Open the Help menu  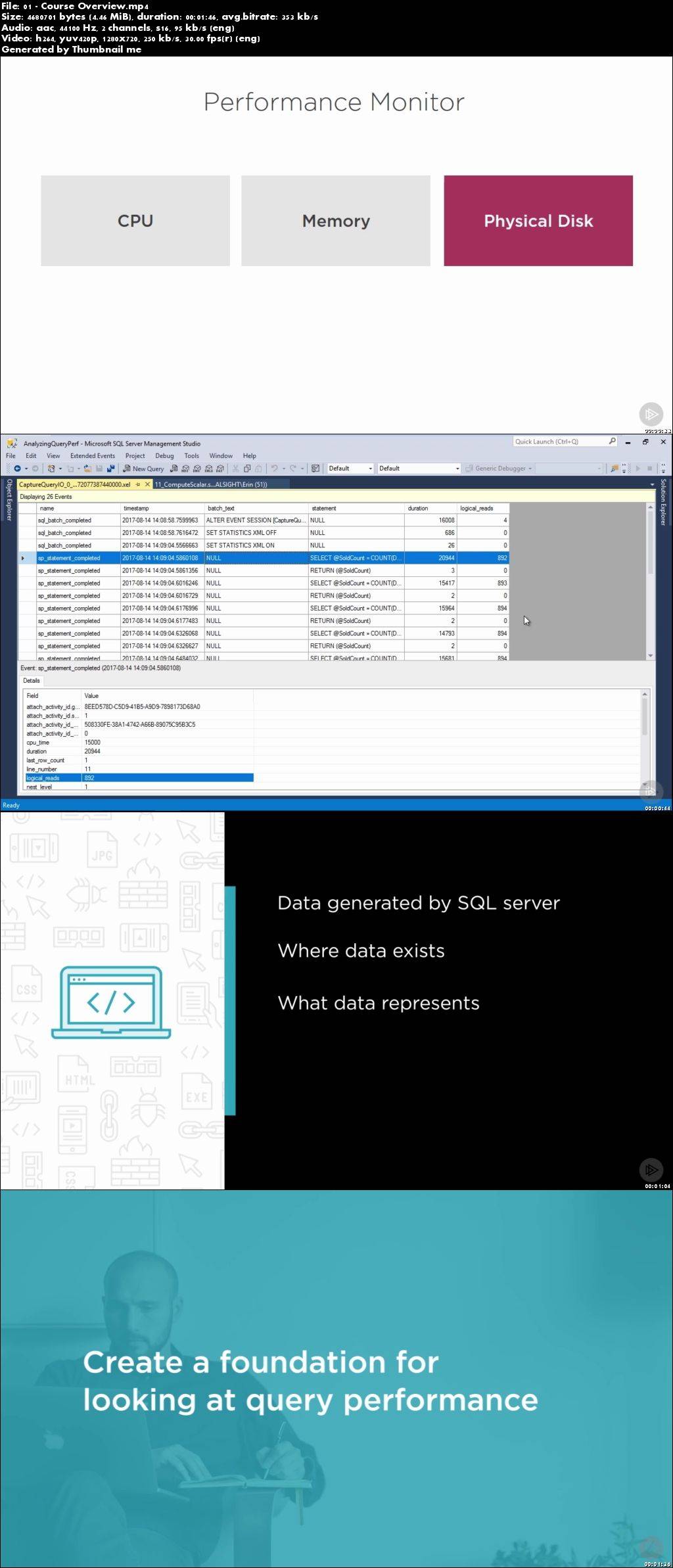coord(250,455)
